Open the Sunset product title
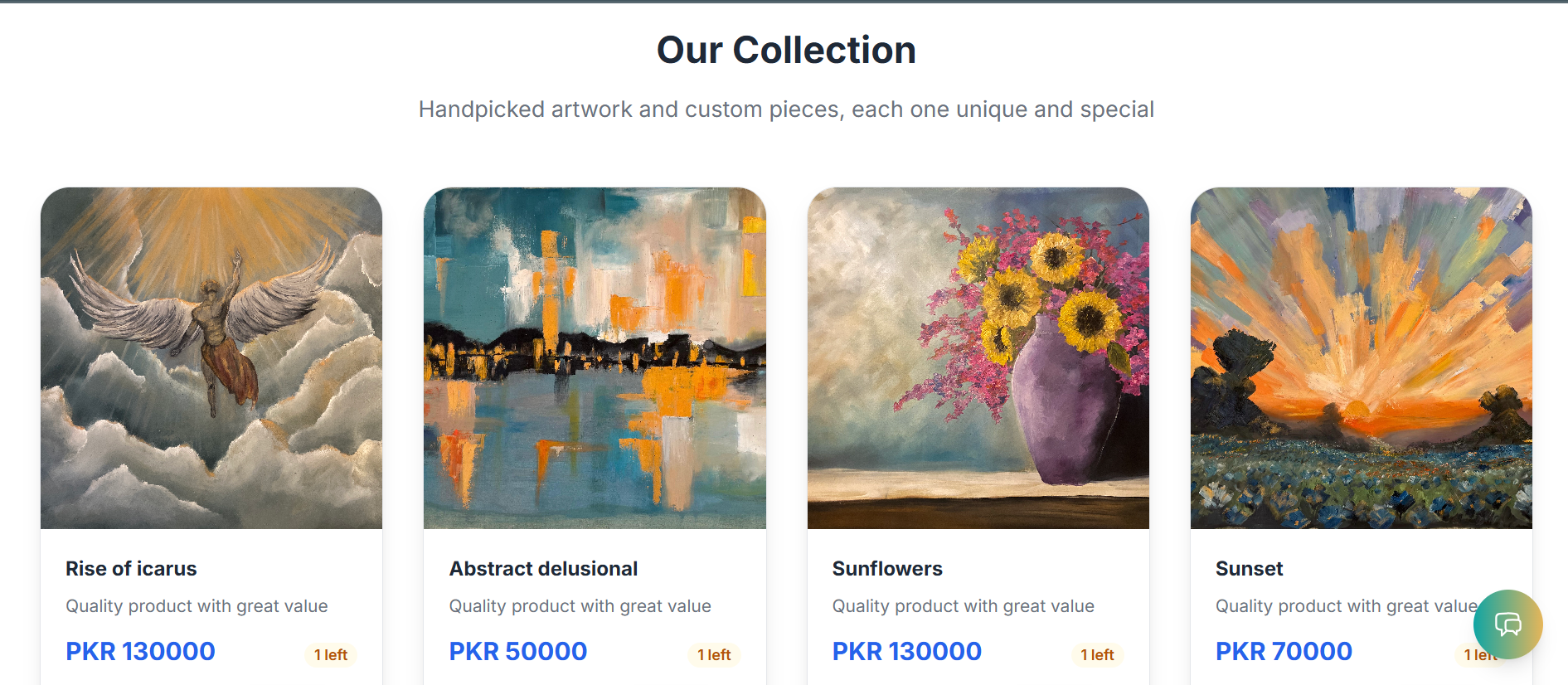This screenshot has width=1568, height=685. [x=1249, y=569]
